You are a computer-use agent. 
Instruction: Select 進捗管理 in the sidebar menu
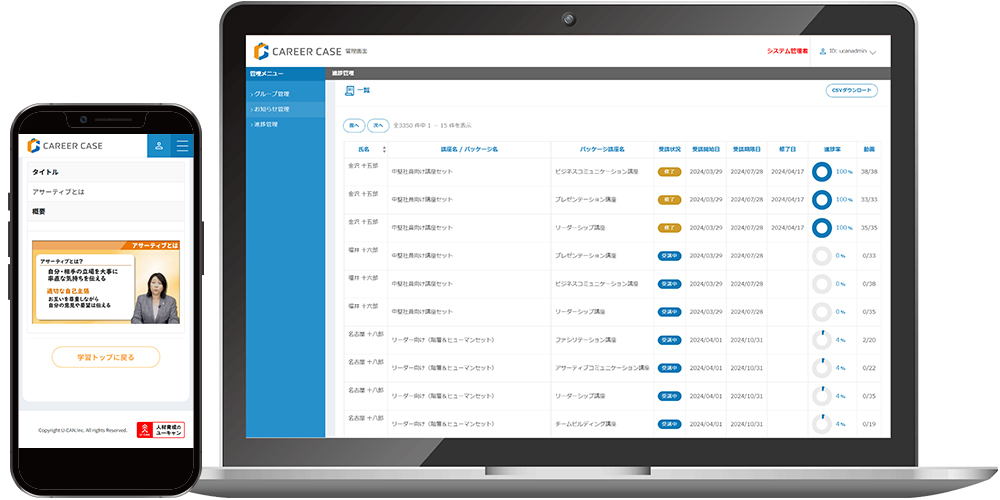click(266, 124)
